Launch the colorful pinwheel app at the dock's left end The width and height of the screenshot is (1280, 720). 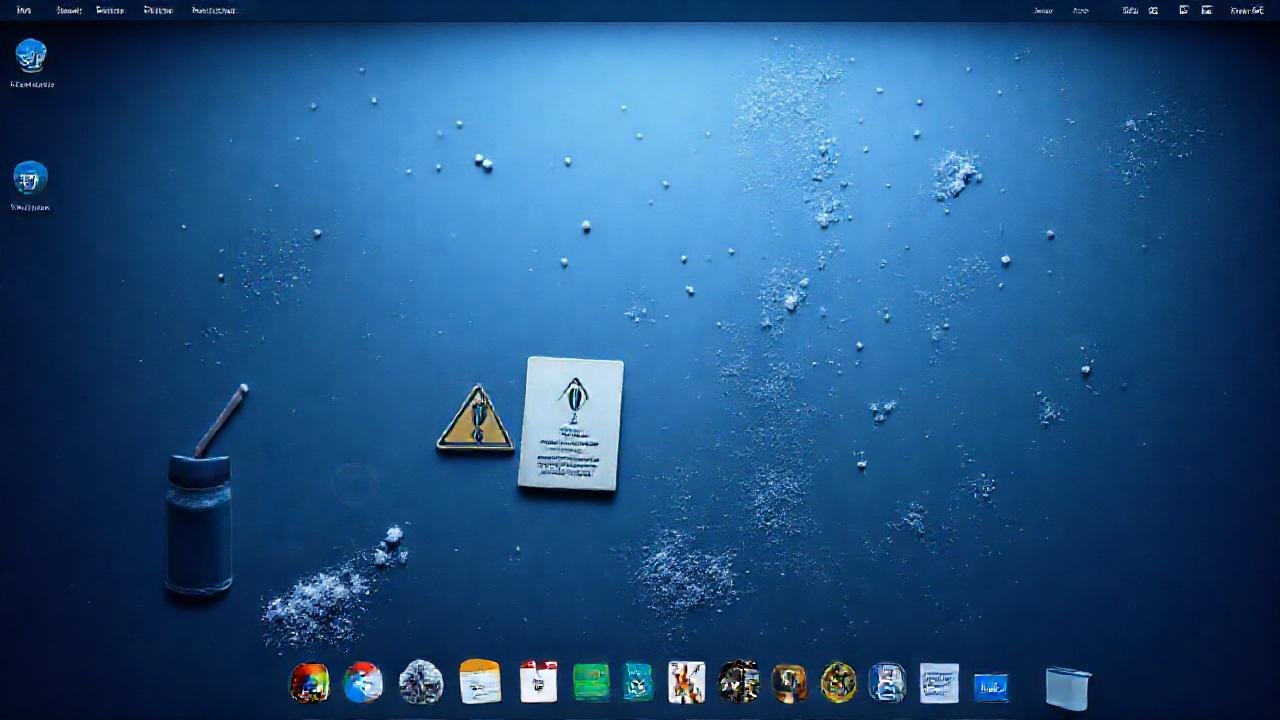click(309, 684)
